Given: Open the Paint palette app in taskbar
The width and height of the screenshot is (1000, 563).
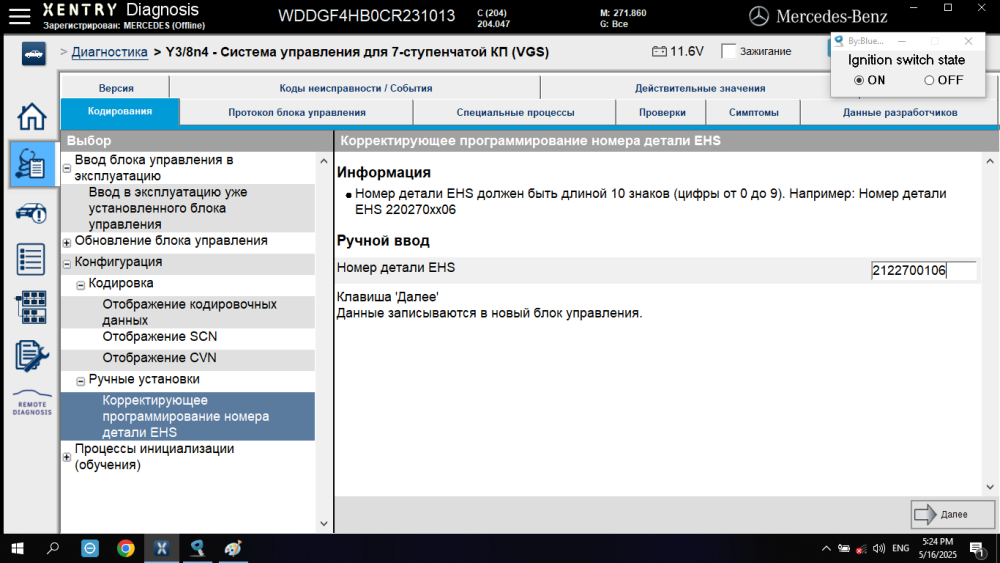Looking at the screenshot, I should point(233,548).
